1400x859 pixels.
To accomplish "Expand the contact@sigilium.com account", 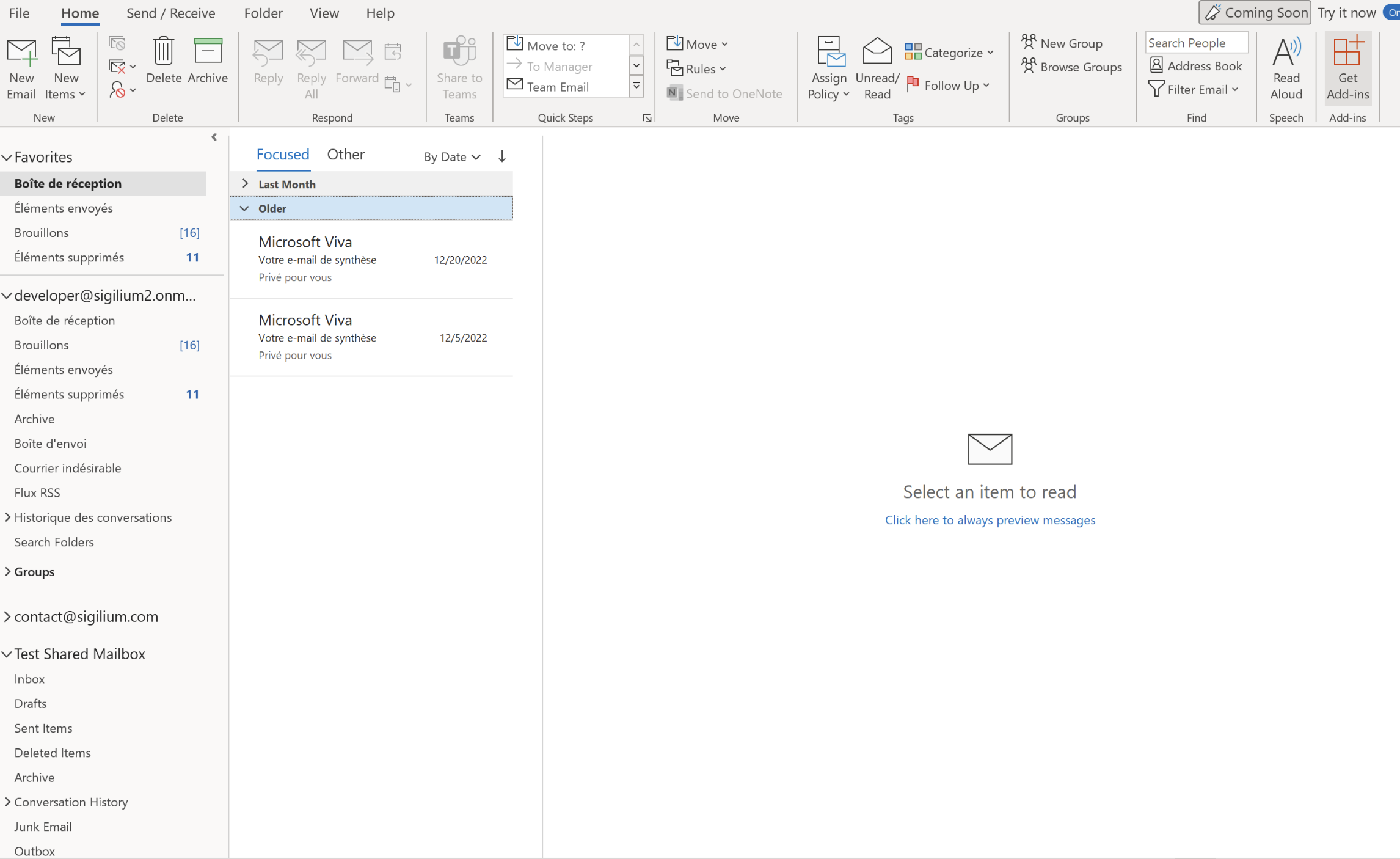I will [7, 617].
